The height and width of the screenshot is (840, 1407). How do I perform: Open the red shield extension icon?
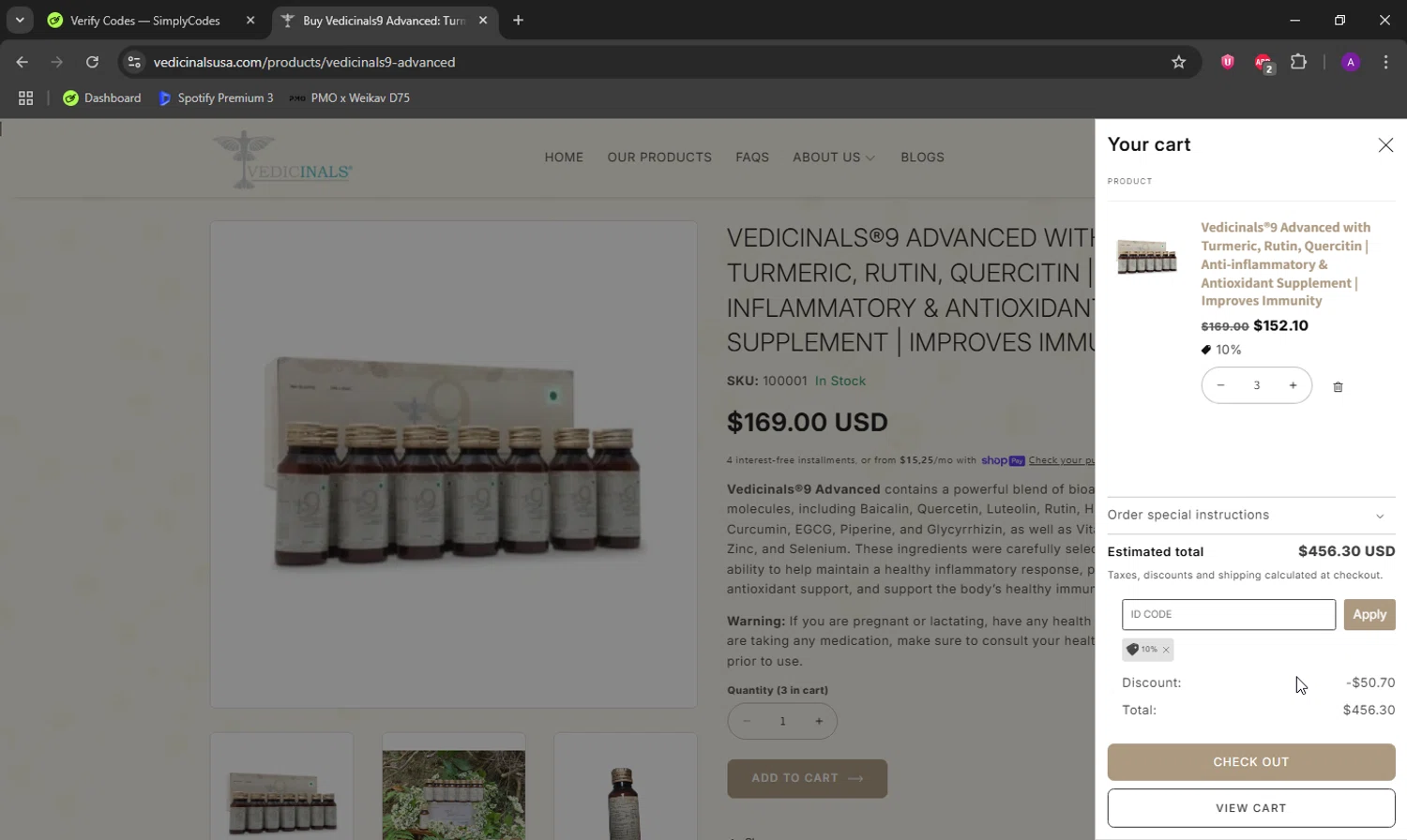pos(1227,62)
